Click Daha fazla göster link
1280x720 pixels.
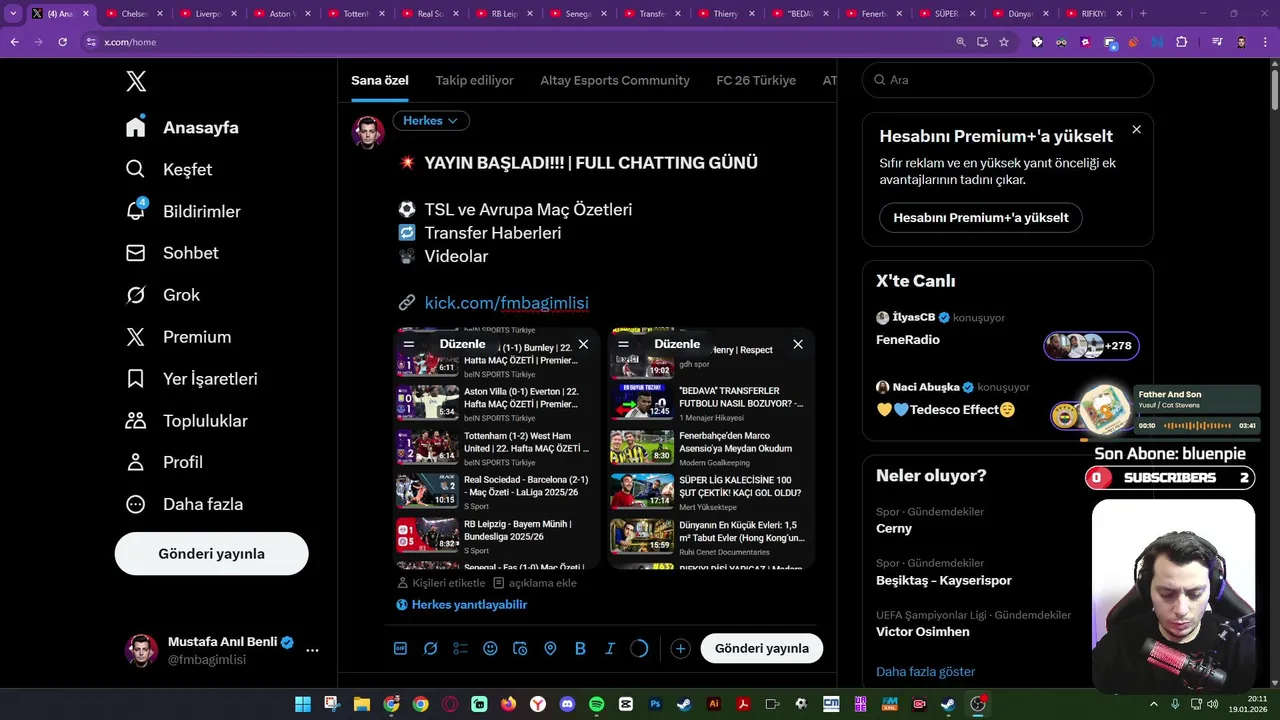(925, 672)
